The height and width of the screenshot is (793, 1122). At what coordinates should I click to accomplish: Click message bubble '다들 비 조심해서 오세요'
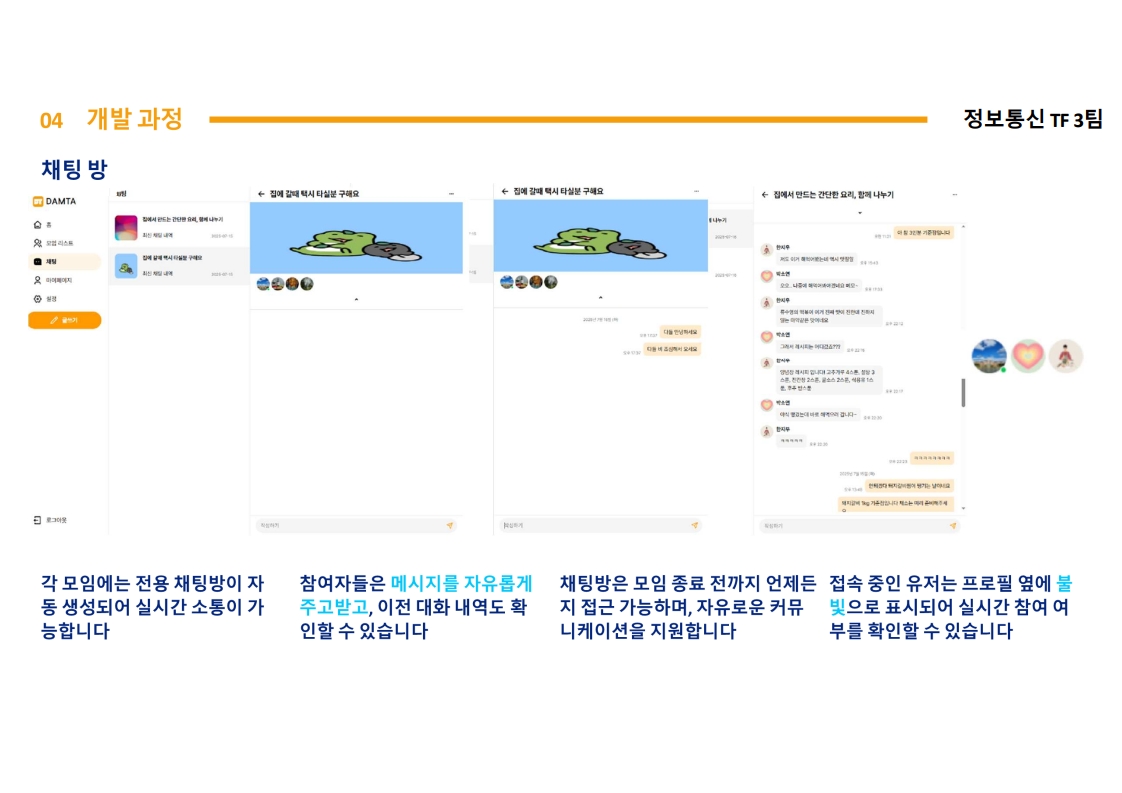(672, 349)
